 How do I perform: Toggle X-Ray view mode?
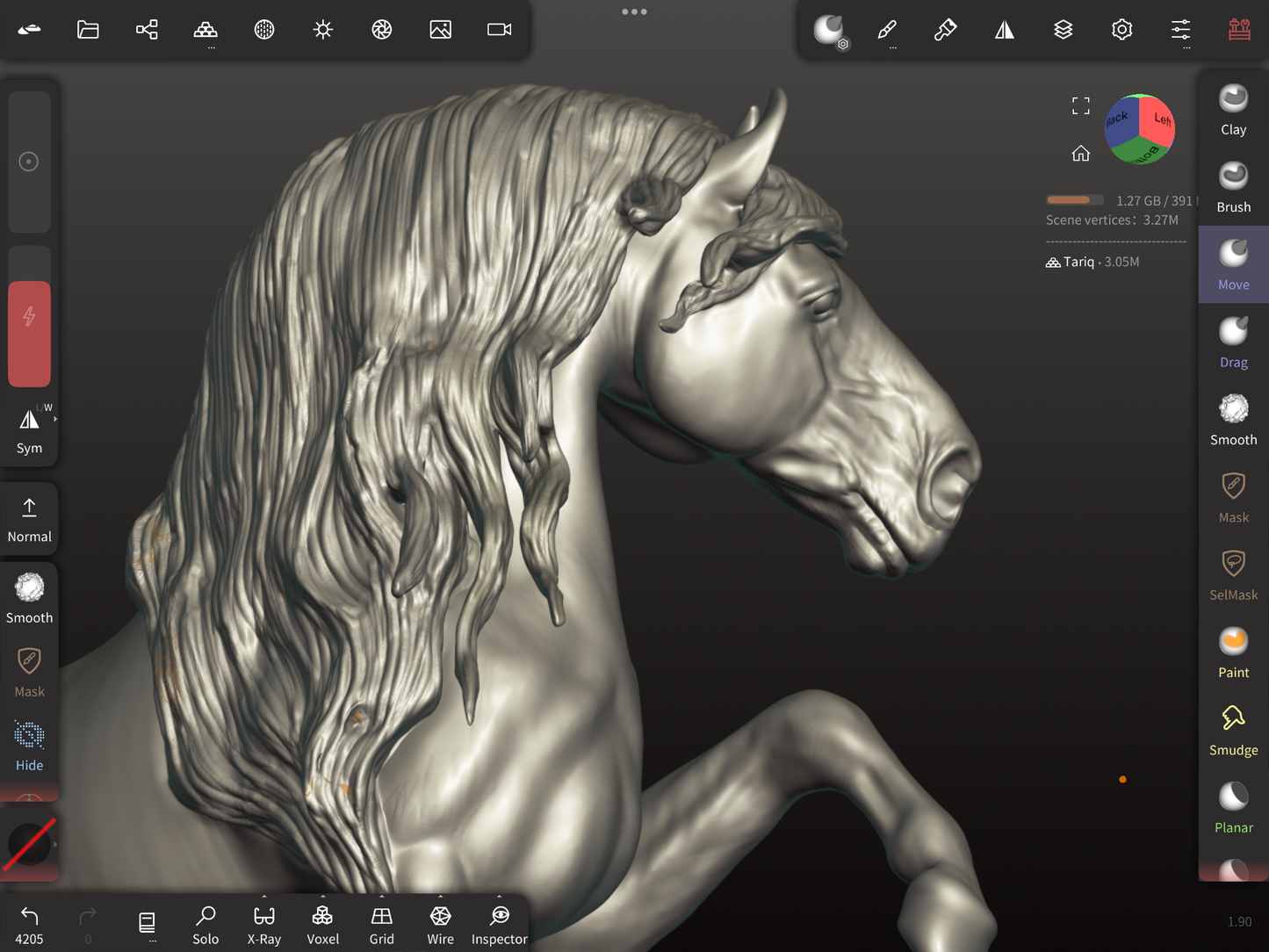point(263,925)
